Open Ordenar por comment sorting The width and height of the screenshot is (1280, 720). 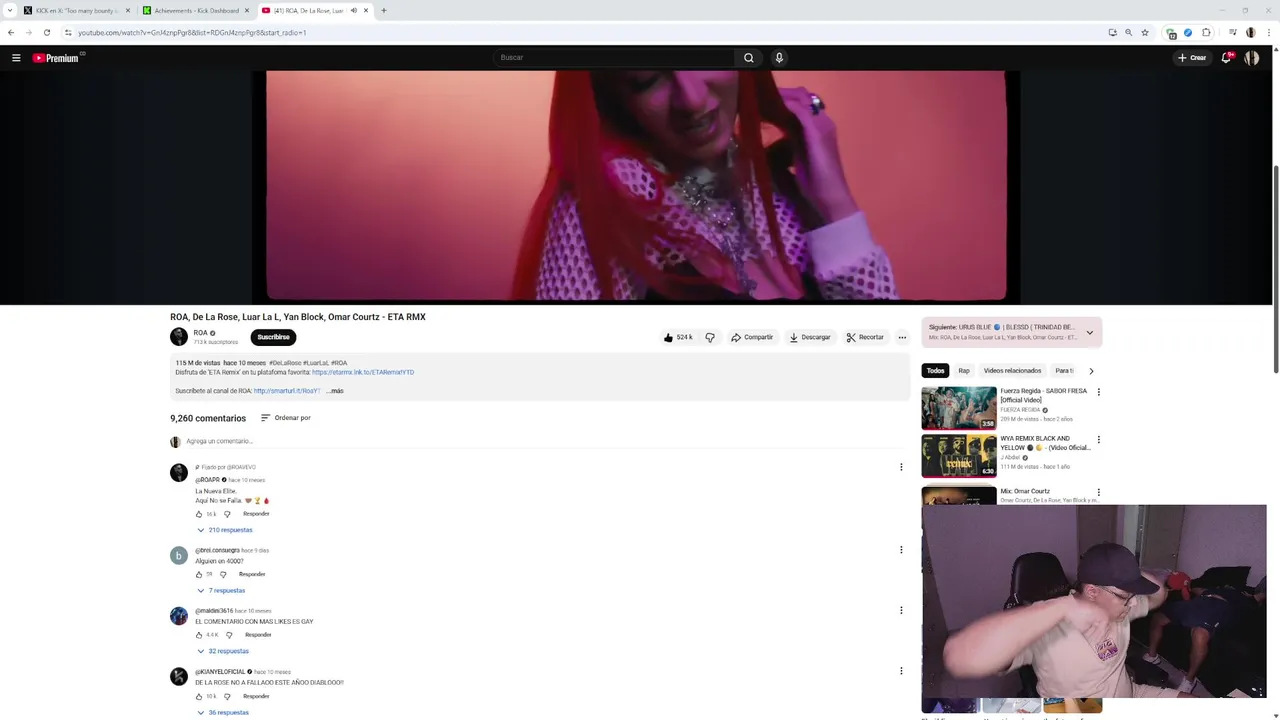click(286, 418)
